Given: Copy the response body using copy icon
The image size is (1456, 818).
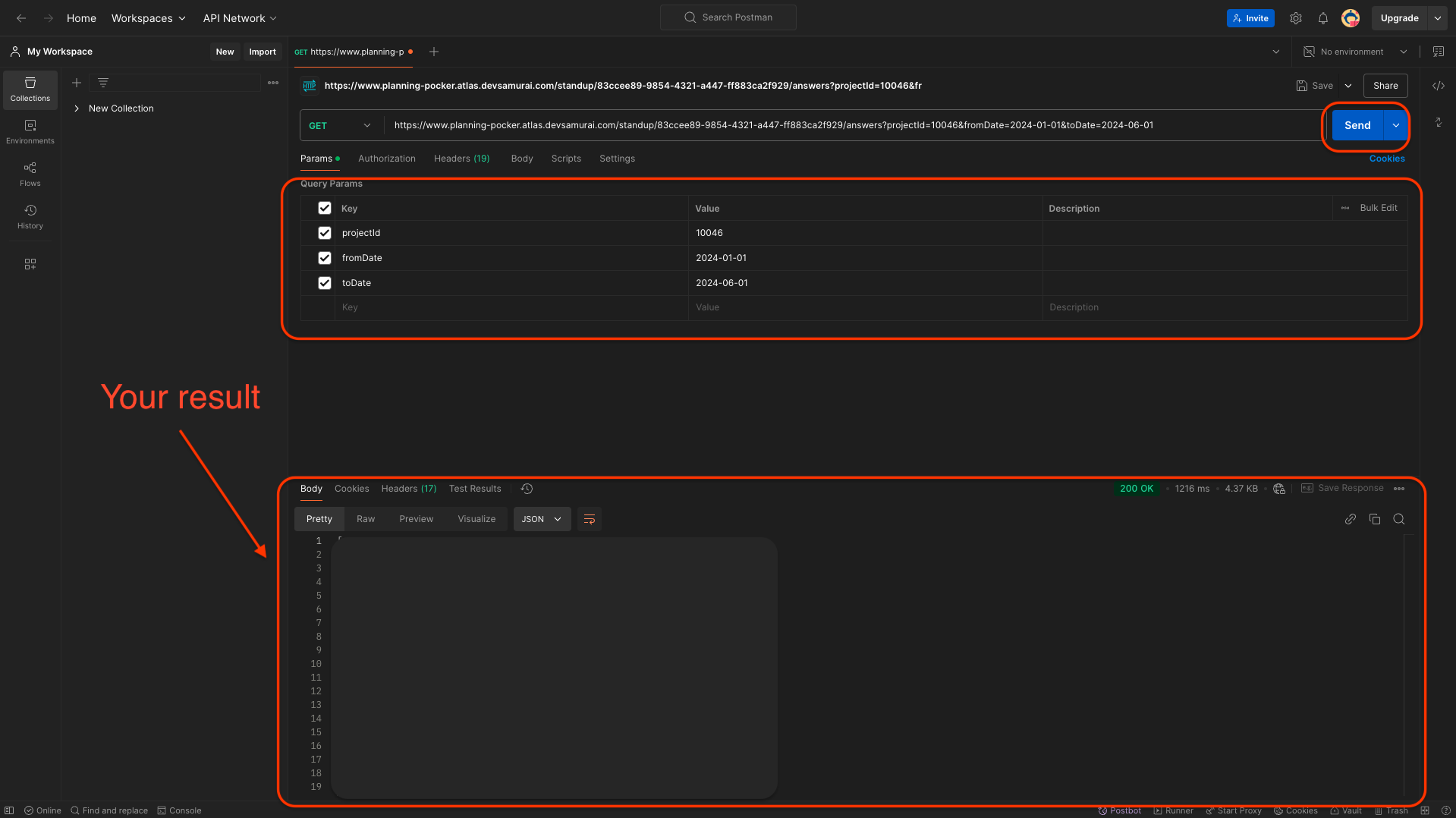Looking at the screenshot, I should (1374, 519).
